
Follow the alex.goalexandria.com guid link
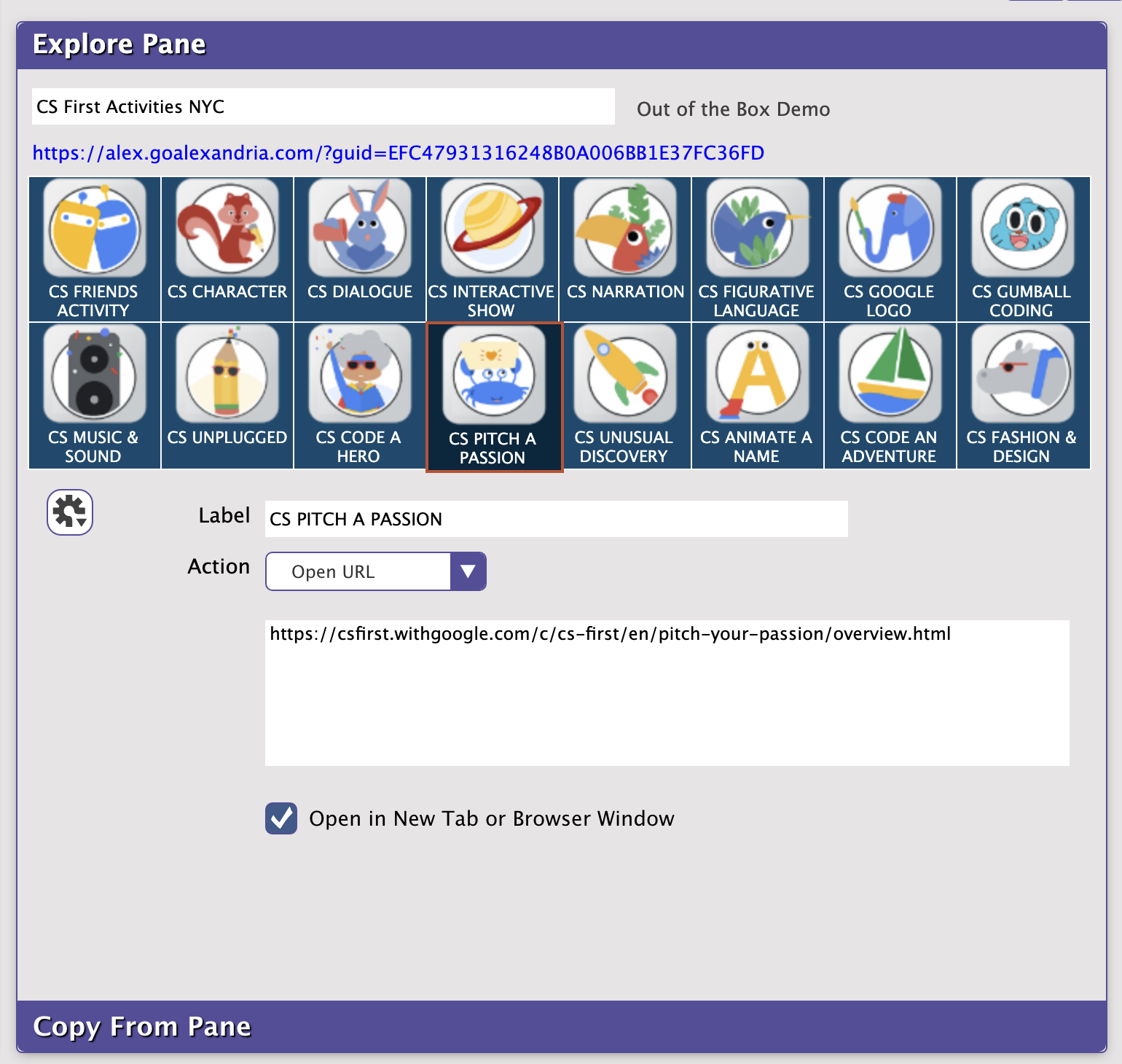click(x=399, y=153)
